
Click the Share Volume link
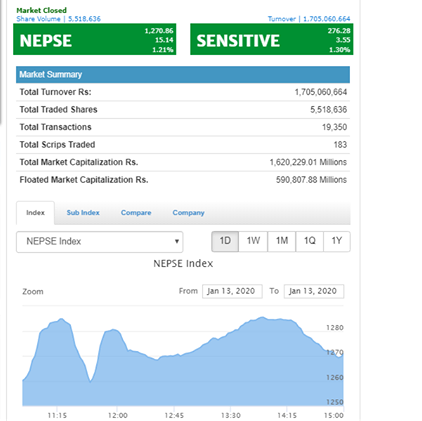pos(58,19)
